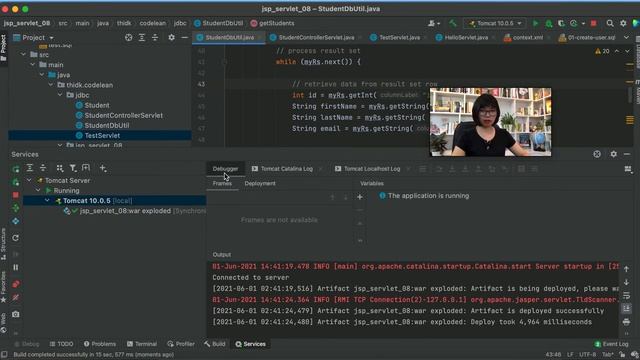Open the TODO tool window
Screen dimensions: 640x360
tap(61, 344)
